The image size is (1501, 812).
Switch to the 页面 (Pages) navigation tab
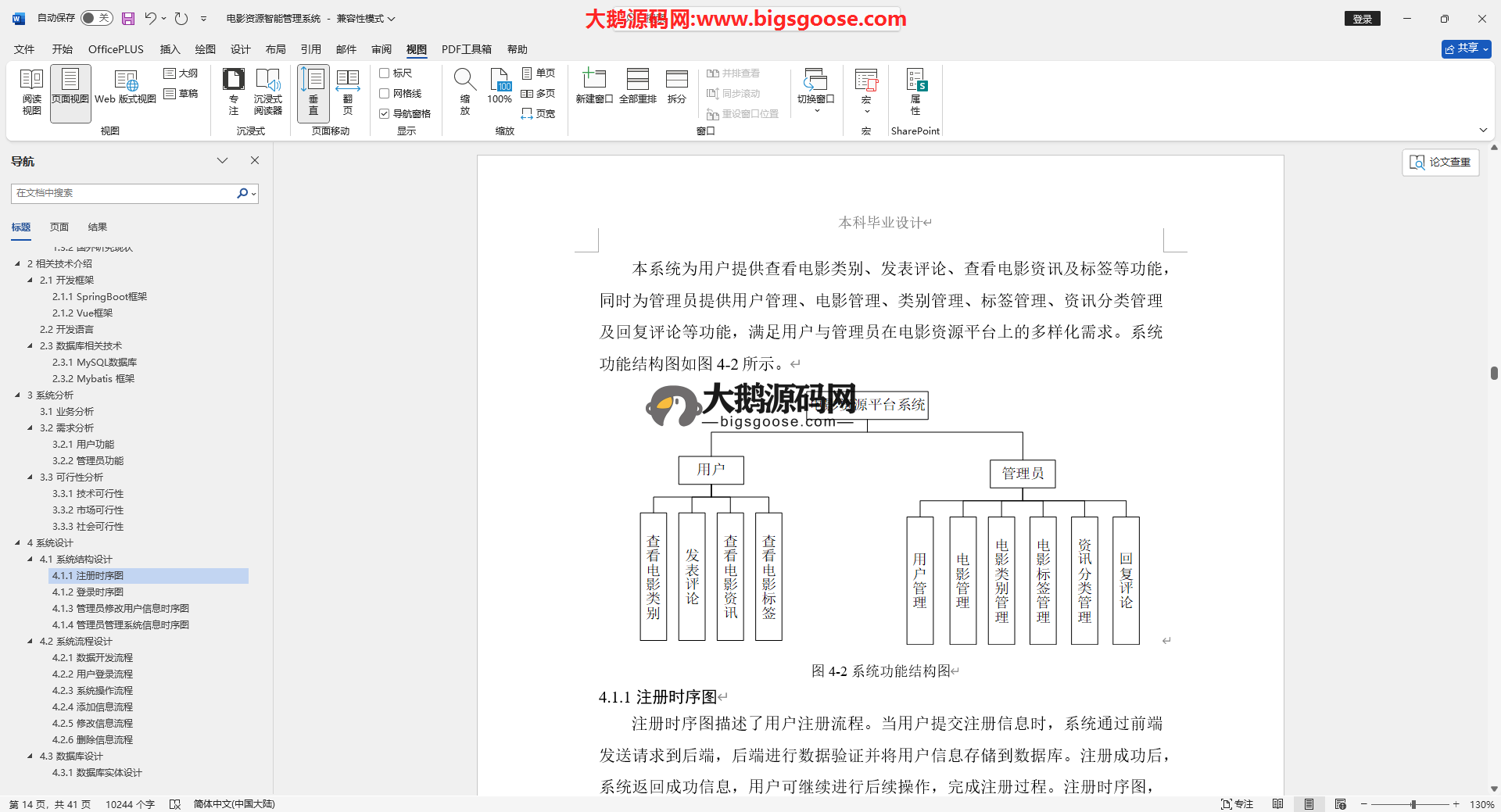59,227
